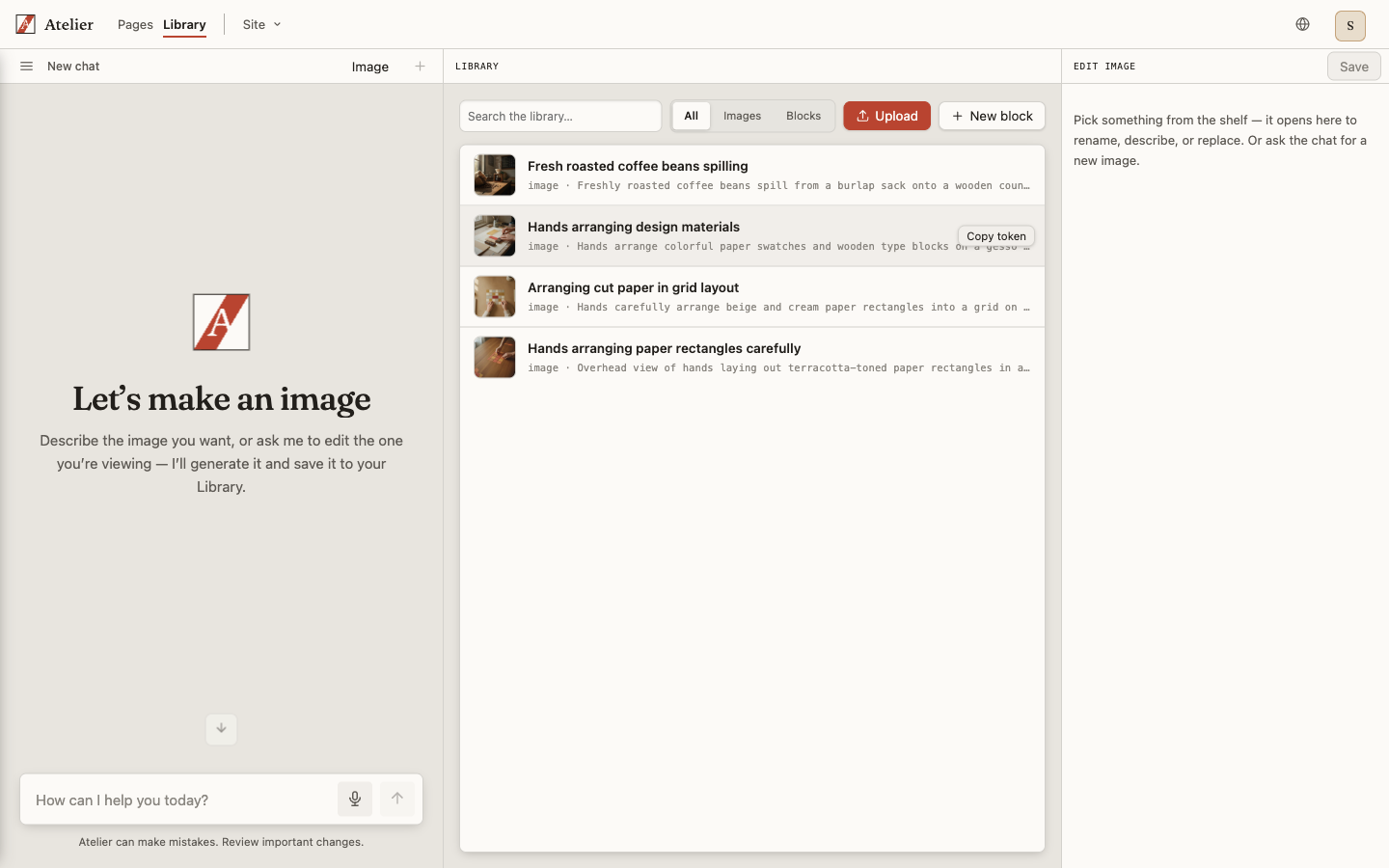Create a New block
This screenshot has width=1389, height=868.
click(x=992, y=116)
